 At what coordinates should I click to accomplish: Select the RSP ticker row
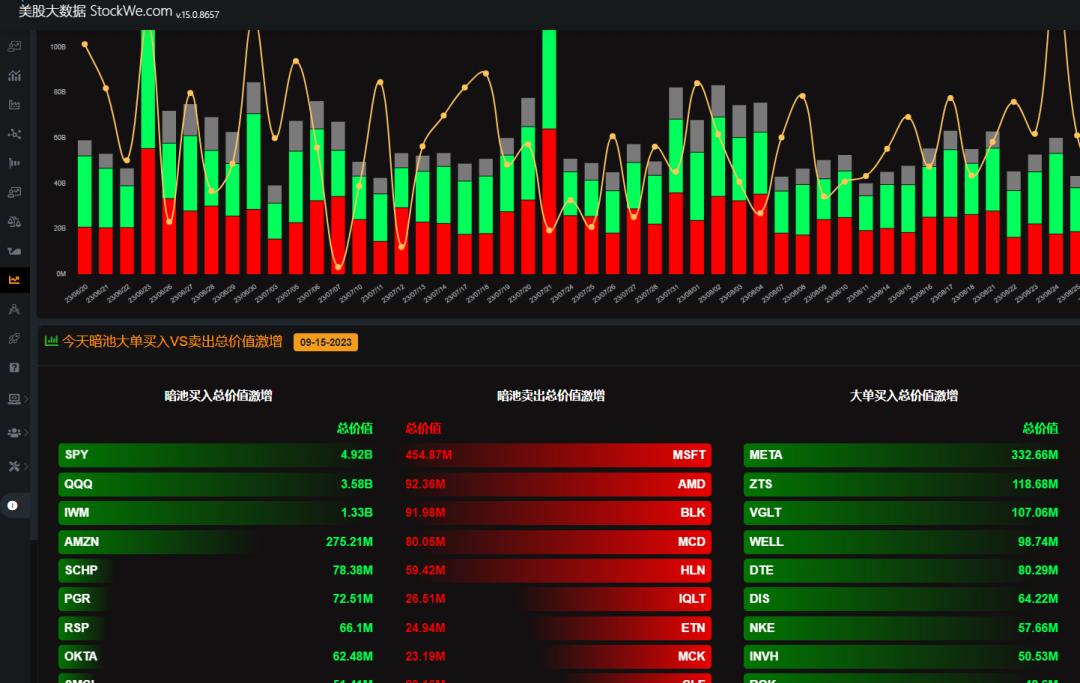pos(218,628)
